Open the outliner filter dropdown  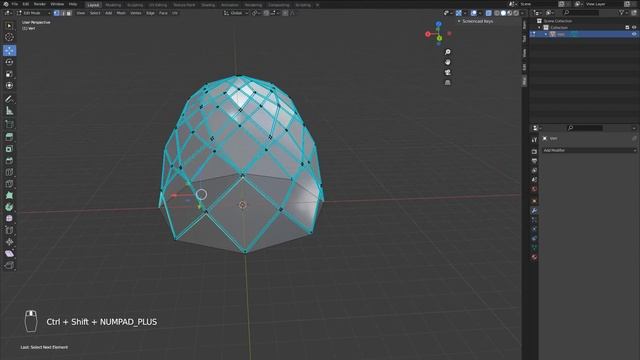pyautogui.click(x=623, y=13)
